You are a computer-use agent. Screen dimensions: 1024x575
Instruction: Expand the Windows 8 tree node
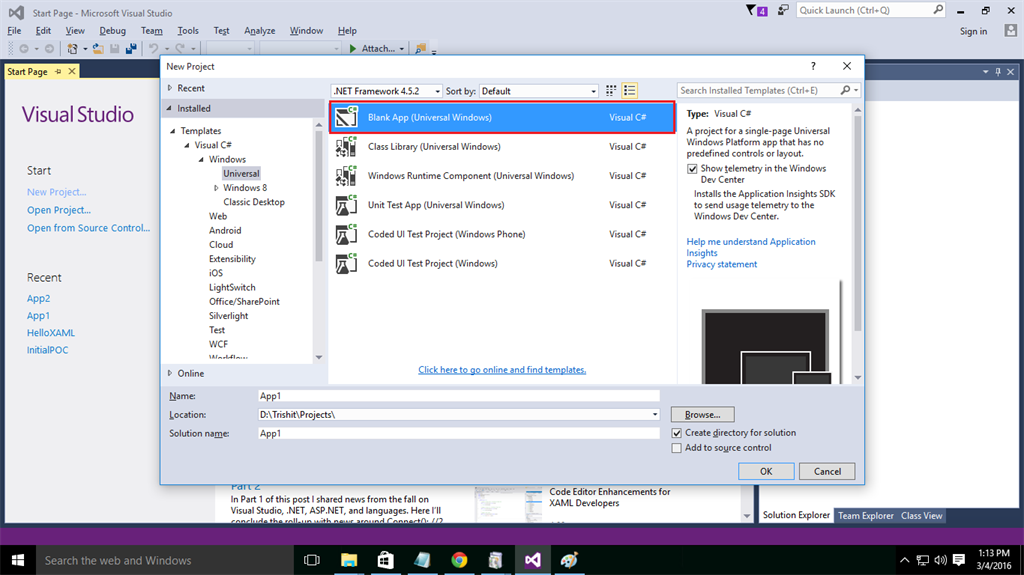[216, 188]
